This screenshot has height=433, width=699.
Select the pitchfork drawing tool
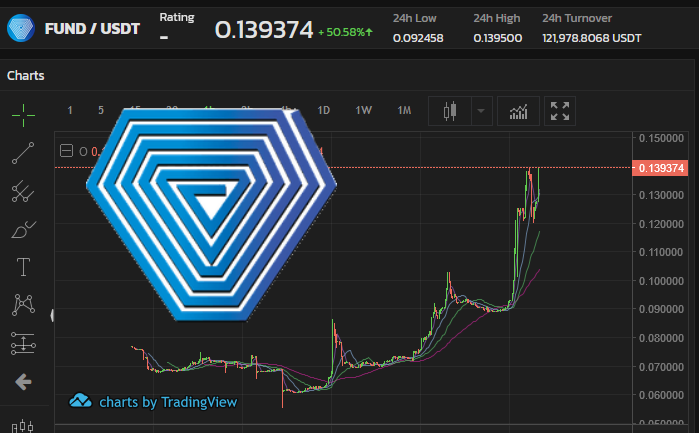pos(23,191)
